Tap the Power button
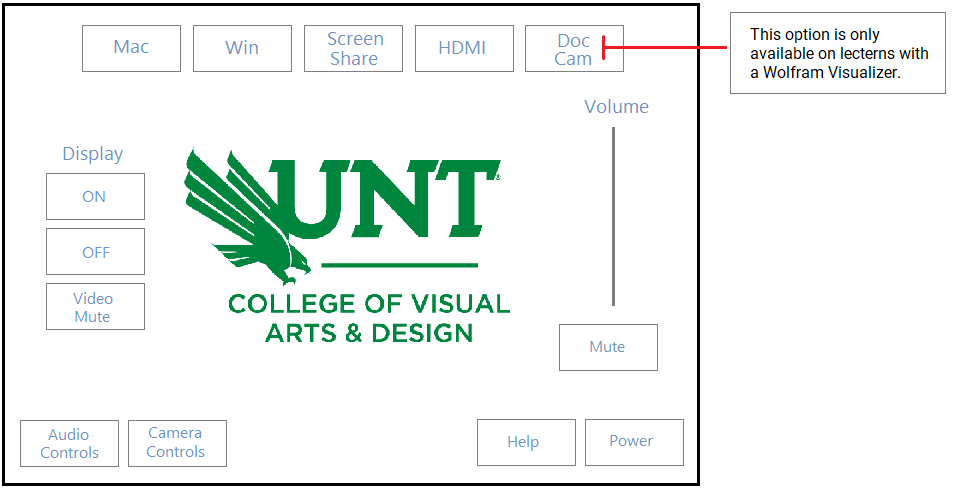 tap(634, 442)
